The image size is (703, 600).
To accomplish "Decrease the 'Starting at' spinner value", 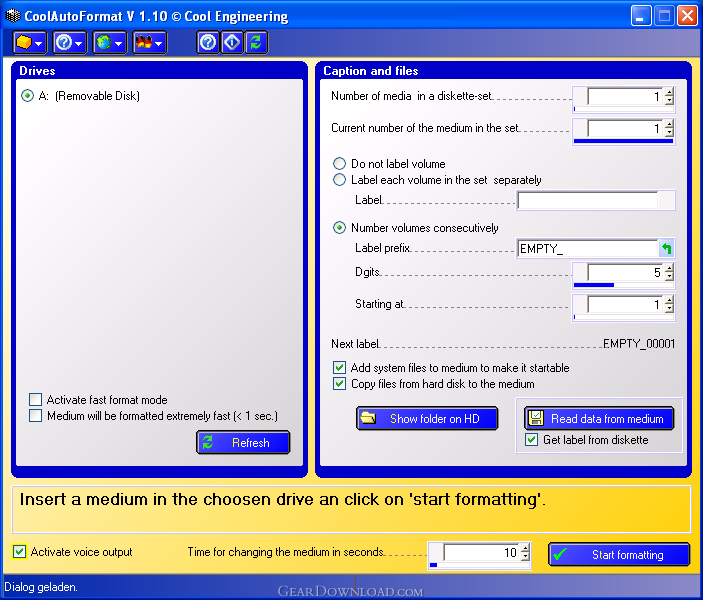I will coord(669,309).
